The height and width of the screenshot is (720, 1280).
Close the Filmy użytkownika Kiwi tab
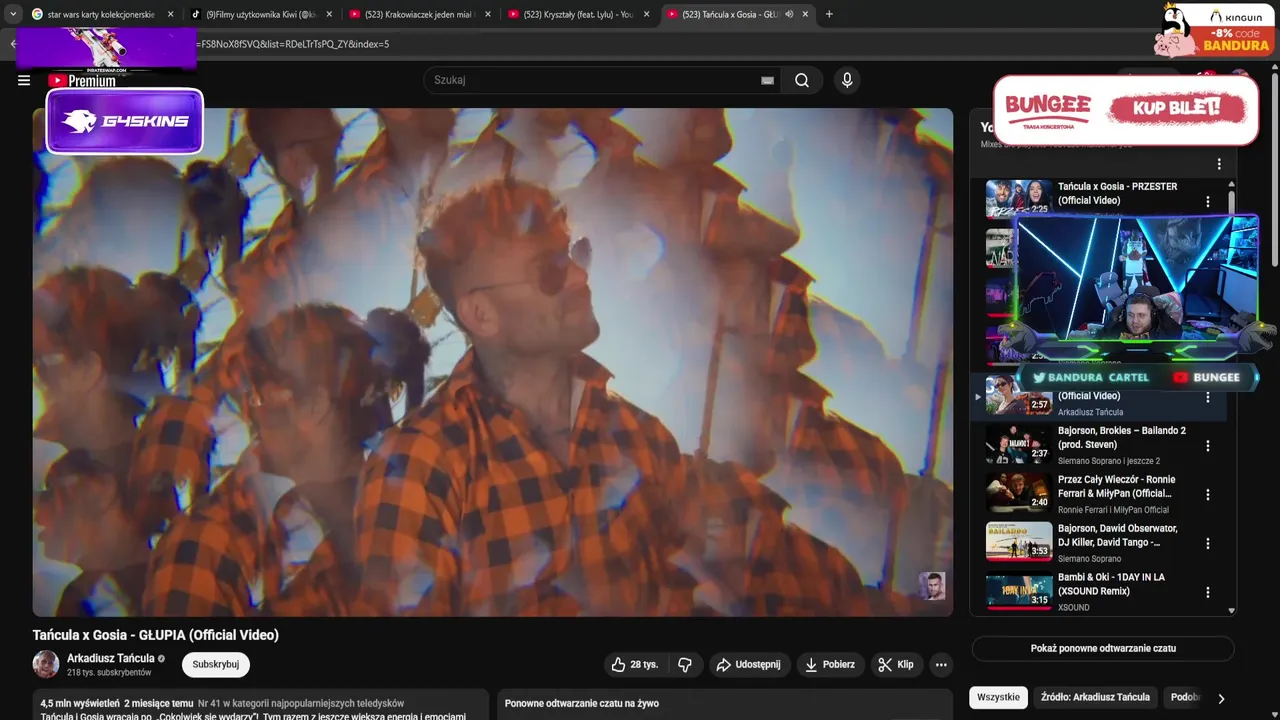[x=329, y=14]
